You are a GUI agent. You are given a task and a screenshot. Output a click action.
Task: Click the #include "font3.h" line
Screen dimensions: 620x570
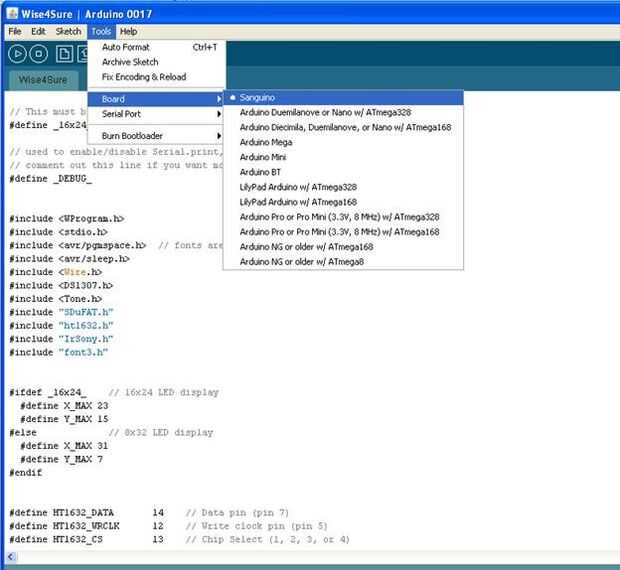click(59, 353)
